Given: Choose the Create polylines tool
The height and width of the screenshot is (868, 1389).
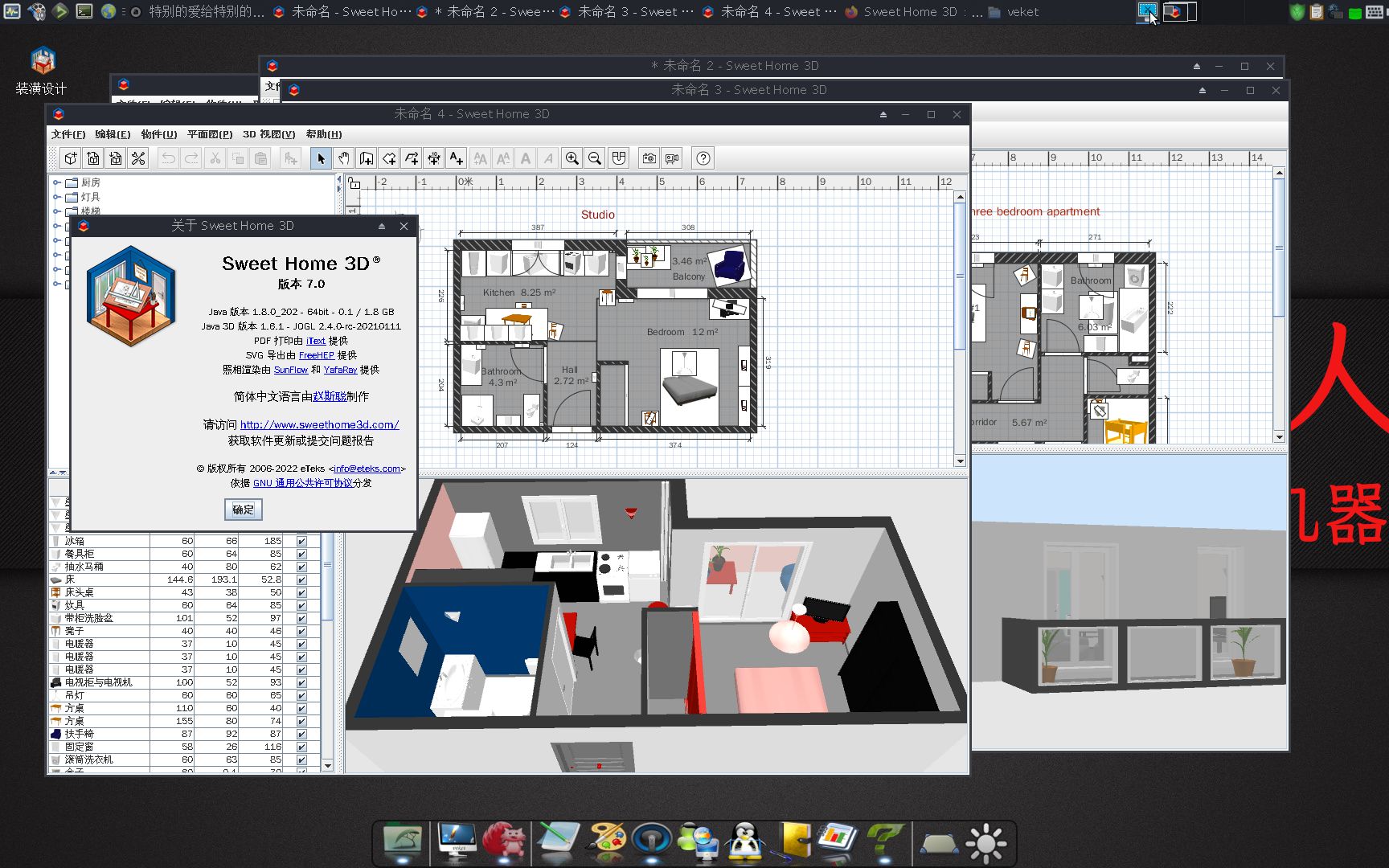Looking at the screenshot, I should tap(411, 158).
